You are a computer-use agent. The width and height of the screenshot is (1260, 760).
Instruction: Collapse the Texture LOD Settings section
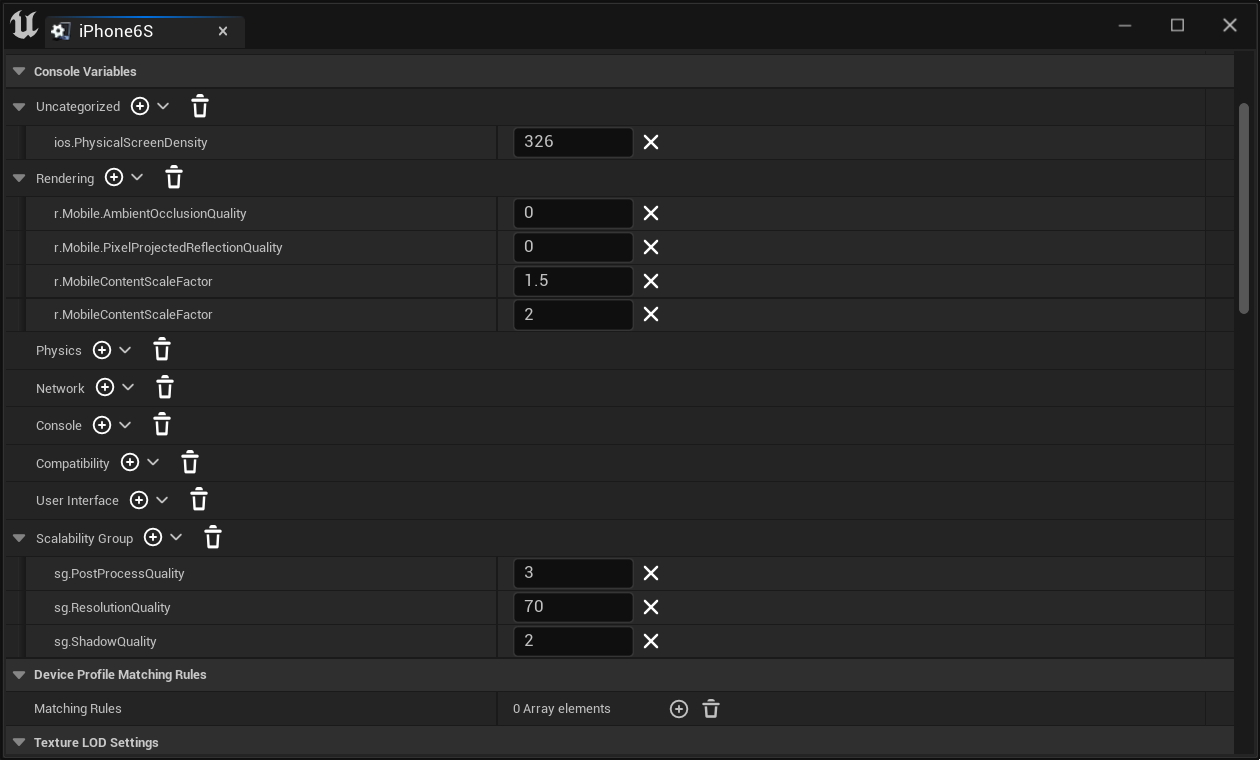[x=19, y=743]
